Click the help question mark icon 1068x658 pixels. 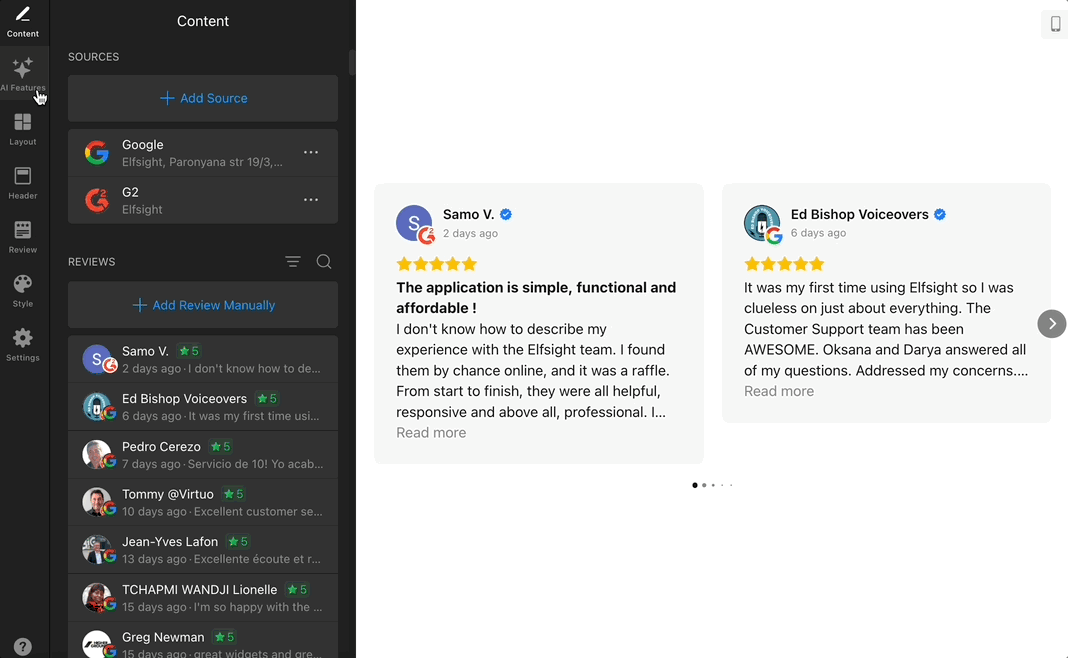click(x=23, y=646)
